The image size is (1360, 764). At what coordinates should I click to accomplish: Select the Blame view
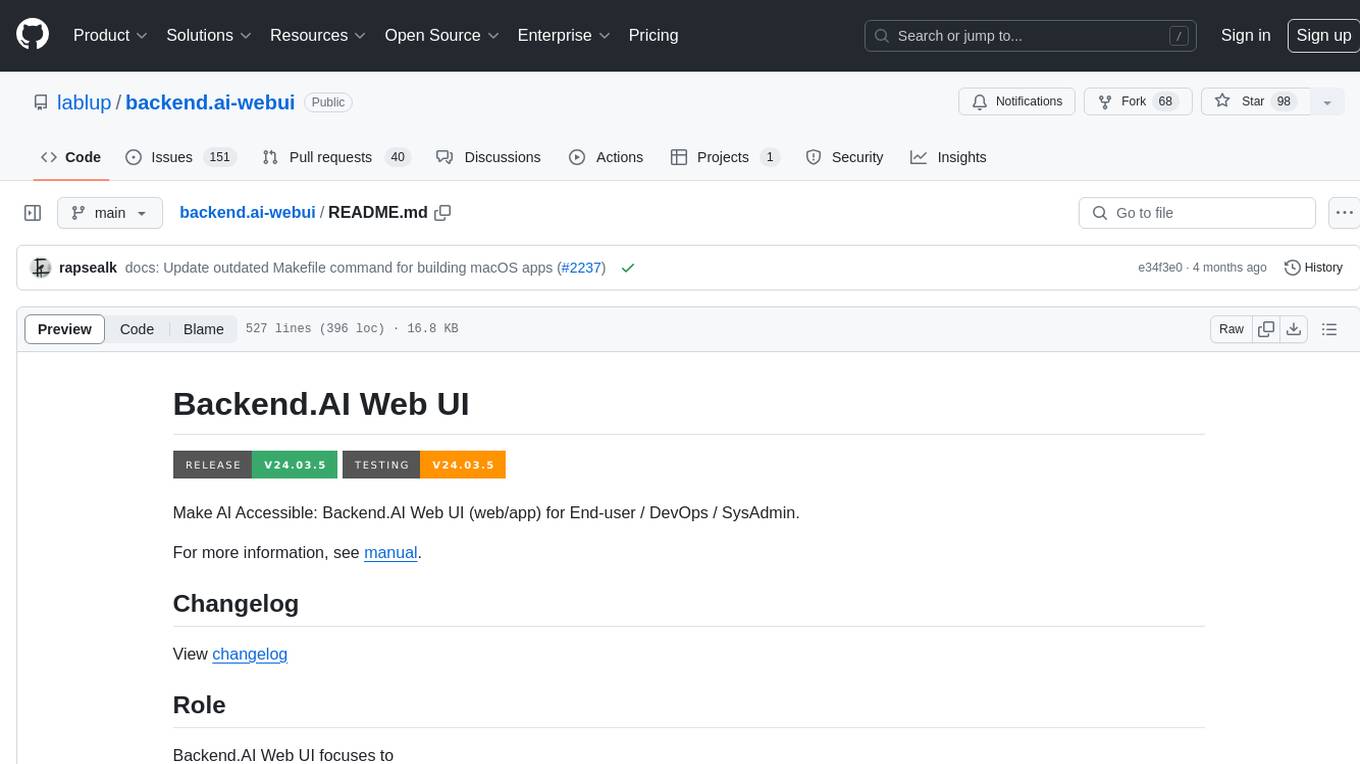[203, 329]
